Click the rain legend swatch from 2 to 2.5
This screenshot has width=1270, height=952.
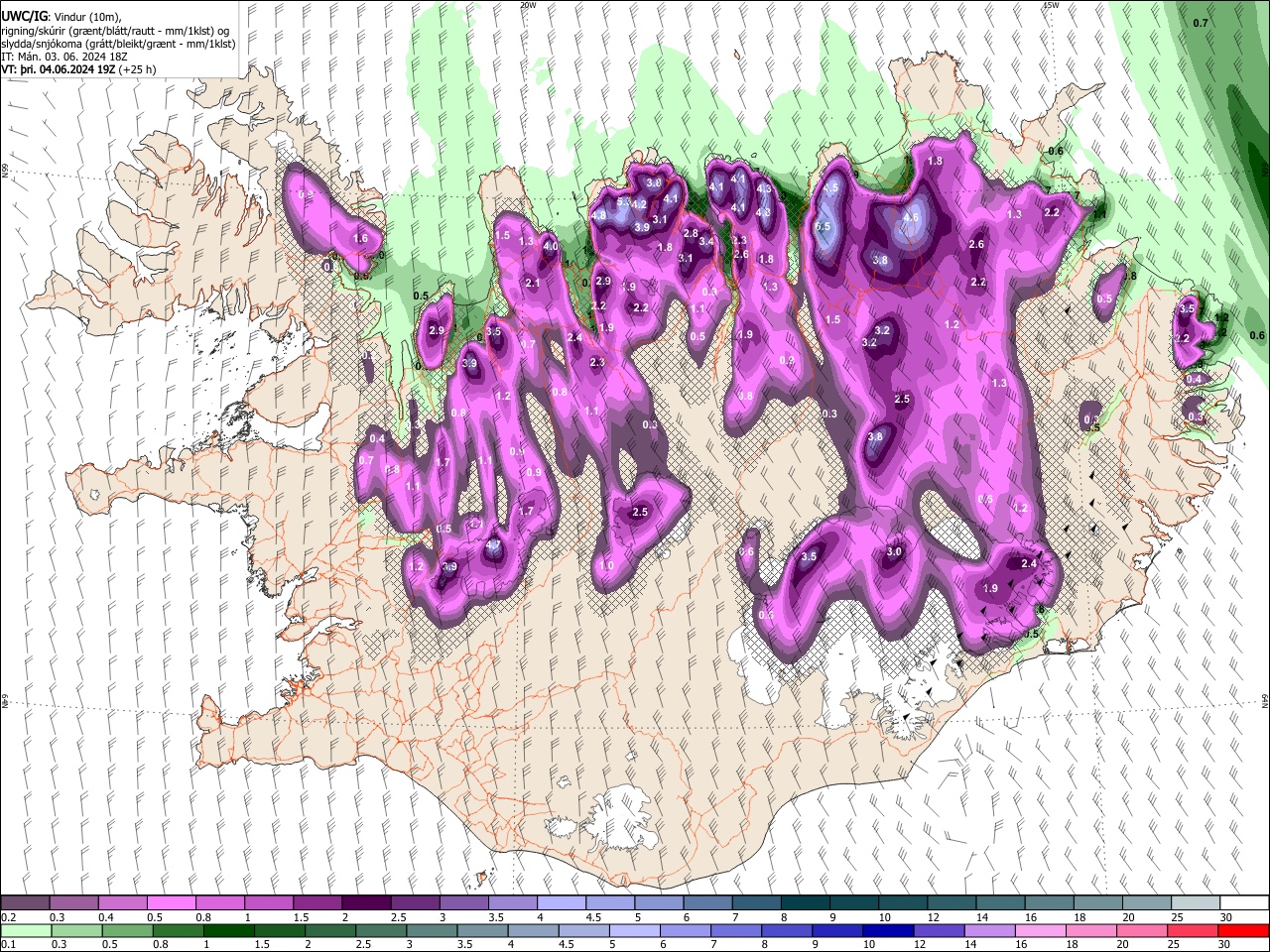coord(329,930)
